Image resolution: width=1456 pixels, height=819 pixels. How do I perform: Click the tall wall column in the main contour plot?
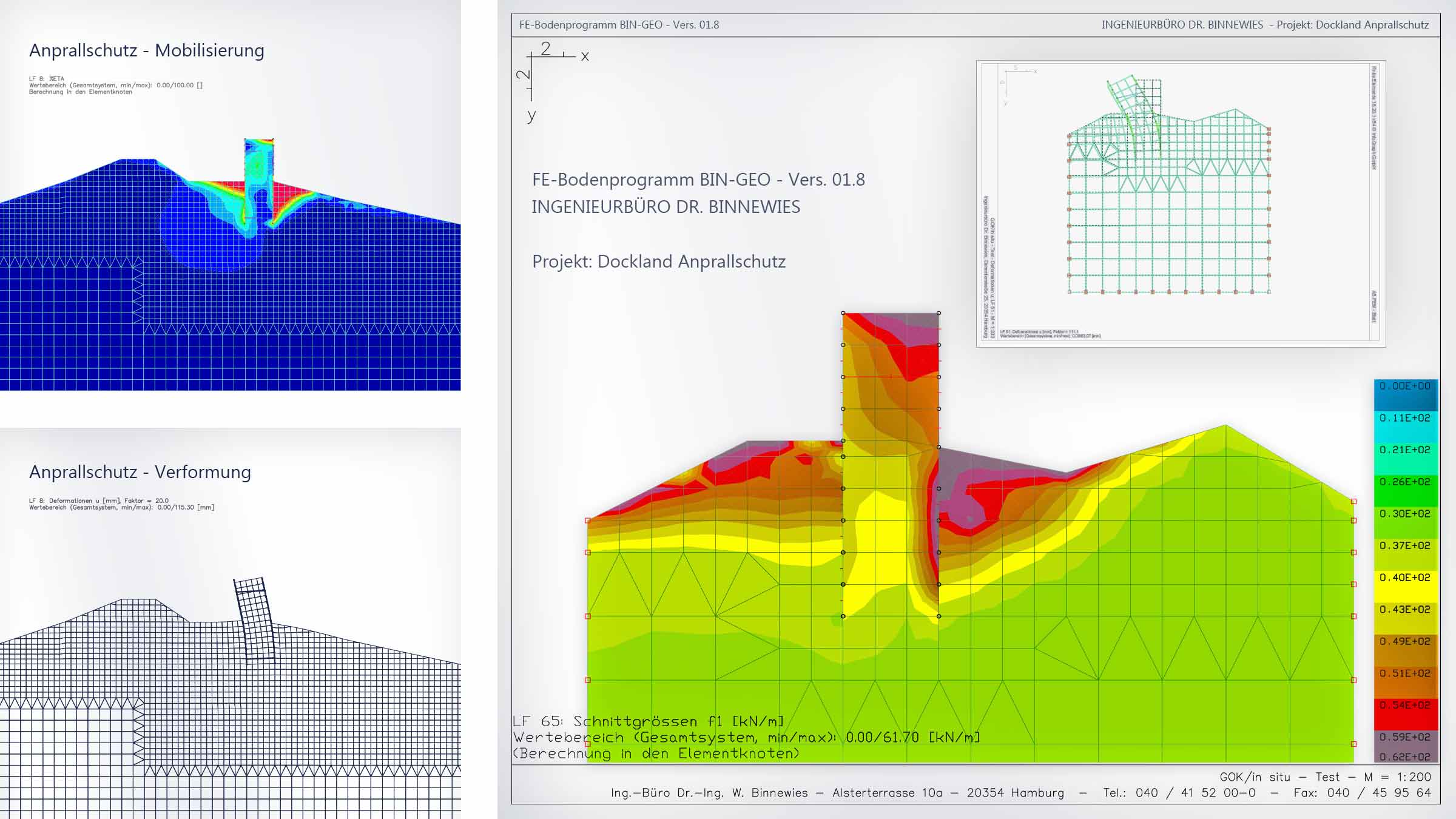pyautogui.click(x=891, y=465)
